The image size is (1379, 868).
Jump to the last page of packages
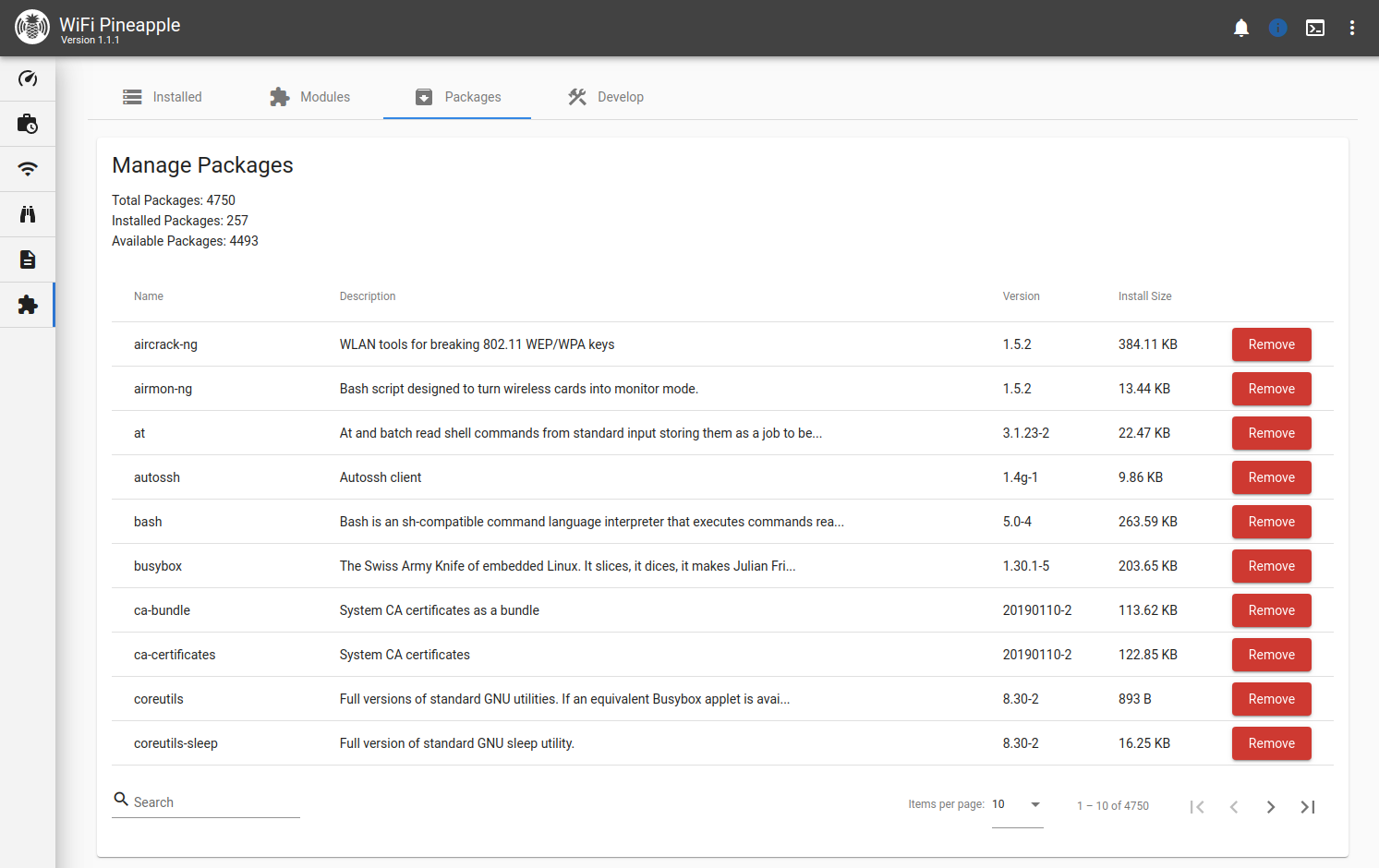click(1308, 807)
